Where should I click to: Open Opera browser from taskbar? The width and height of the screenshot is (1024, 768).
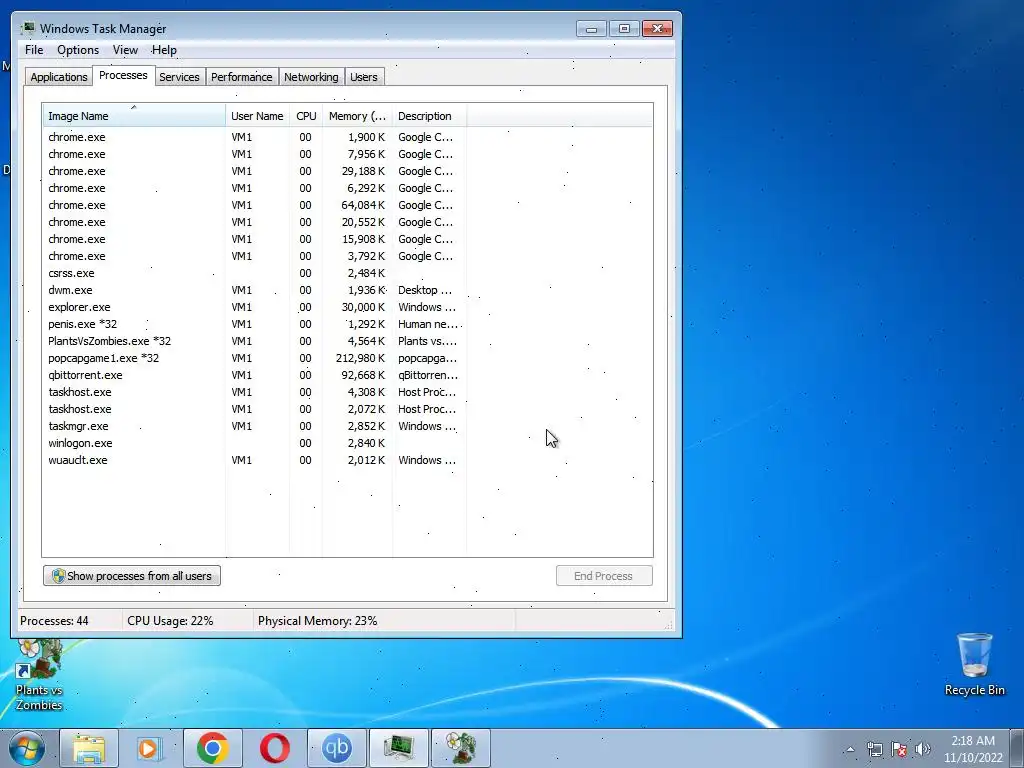click(275, 748)
